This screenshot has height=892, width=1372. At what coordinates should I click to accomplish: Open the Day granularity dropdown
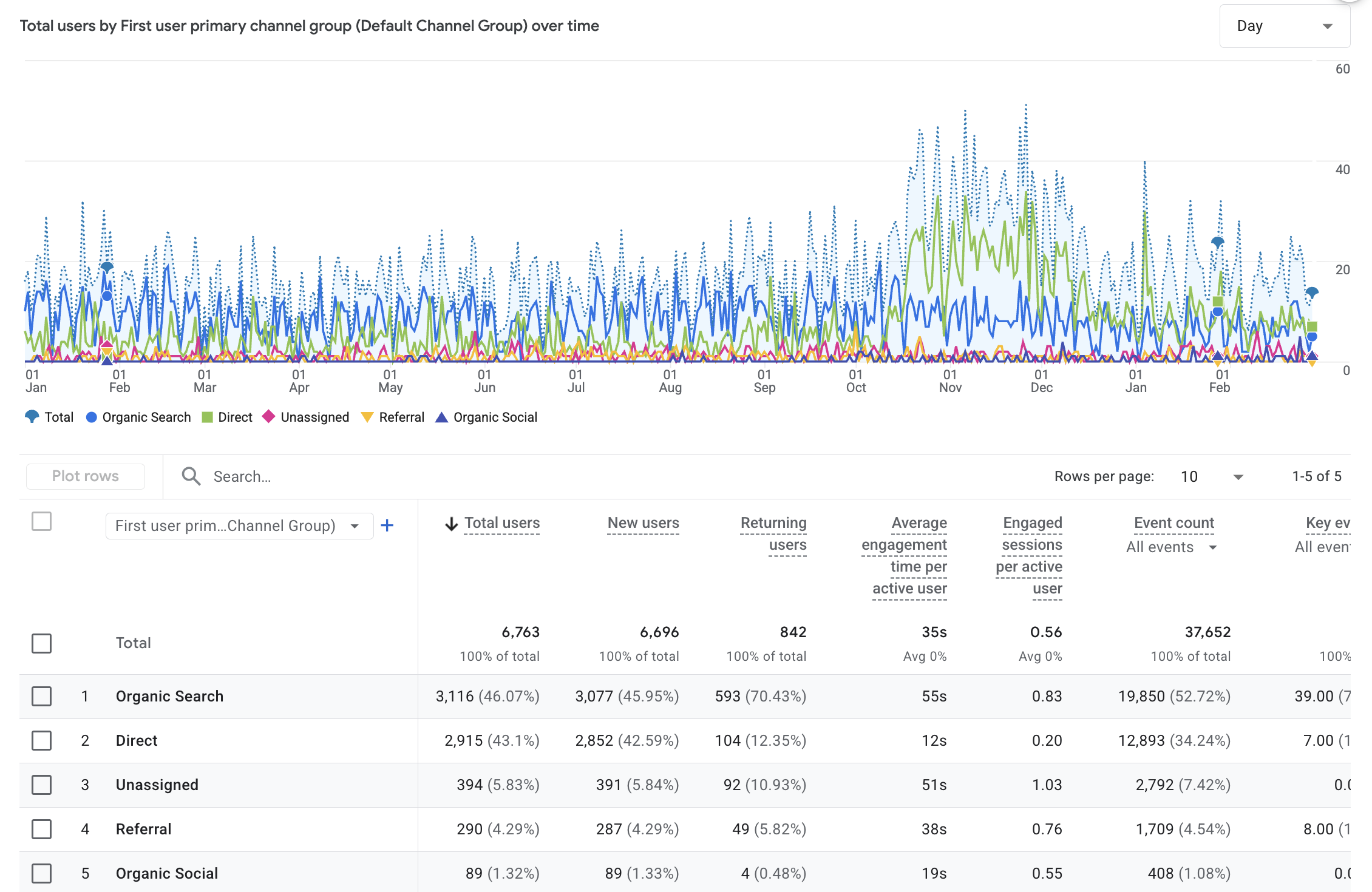(x=1285, y=26)
